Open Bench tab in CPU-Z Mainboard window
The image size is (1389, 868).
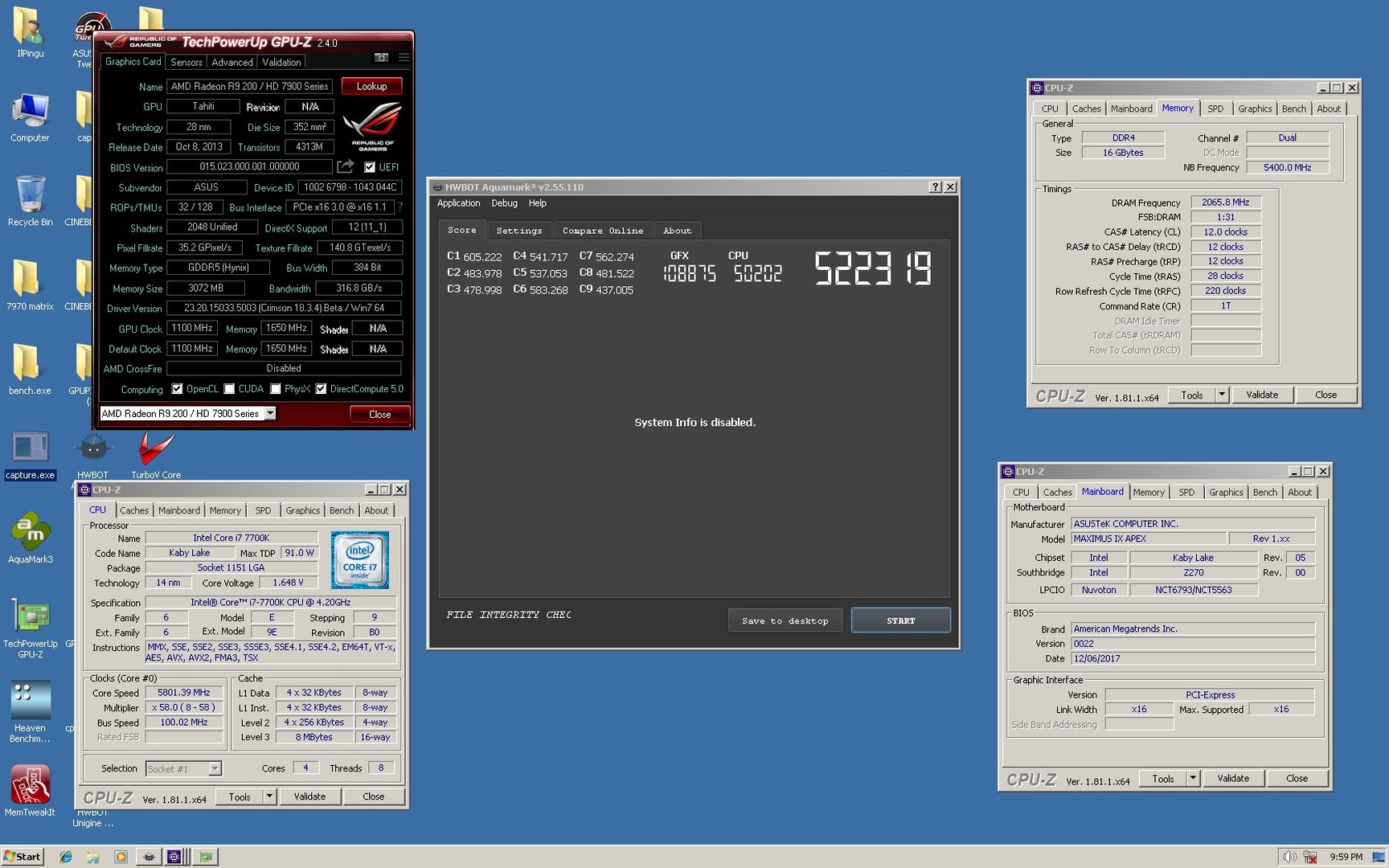pos(1264,492)
